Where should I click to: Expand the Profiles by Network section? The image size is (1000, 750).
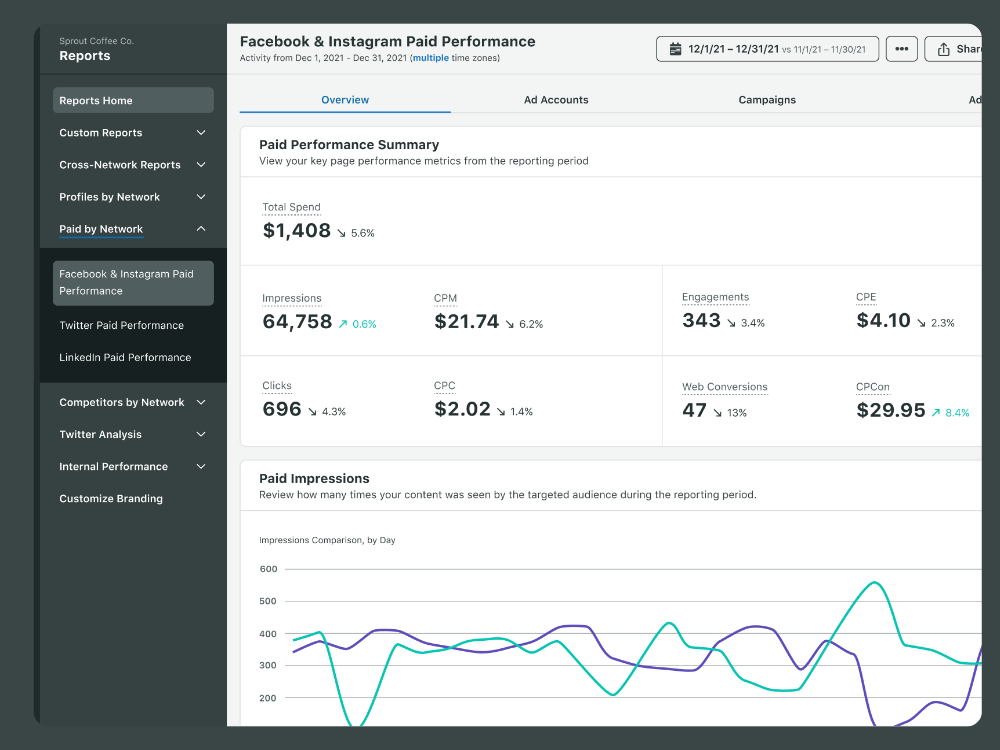pos(201,197)
